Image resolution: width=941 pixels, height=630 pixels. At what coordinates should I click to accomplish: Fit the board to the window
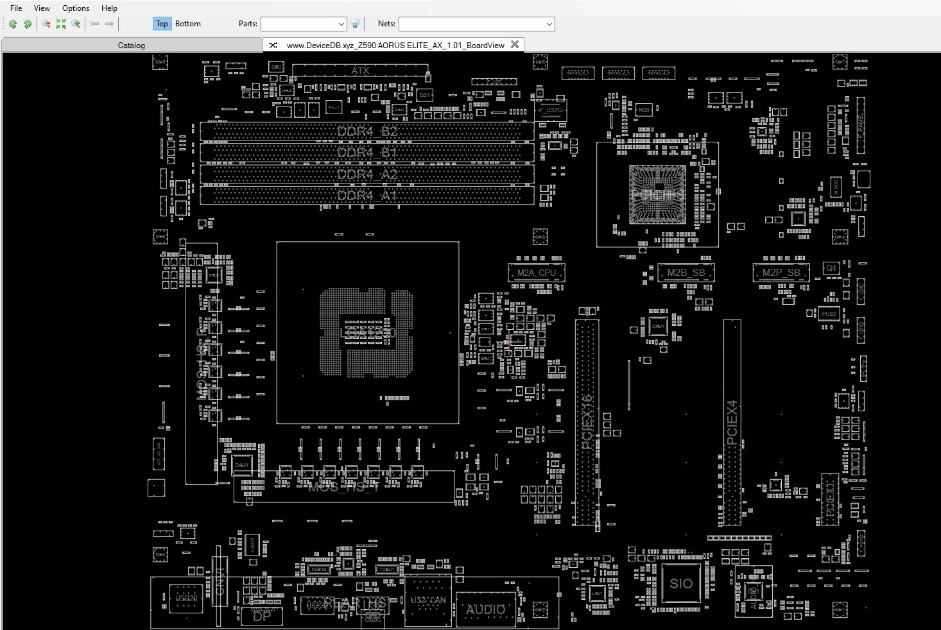pyautogui.click(x=61, y=24)
